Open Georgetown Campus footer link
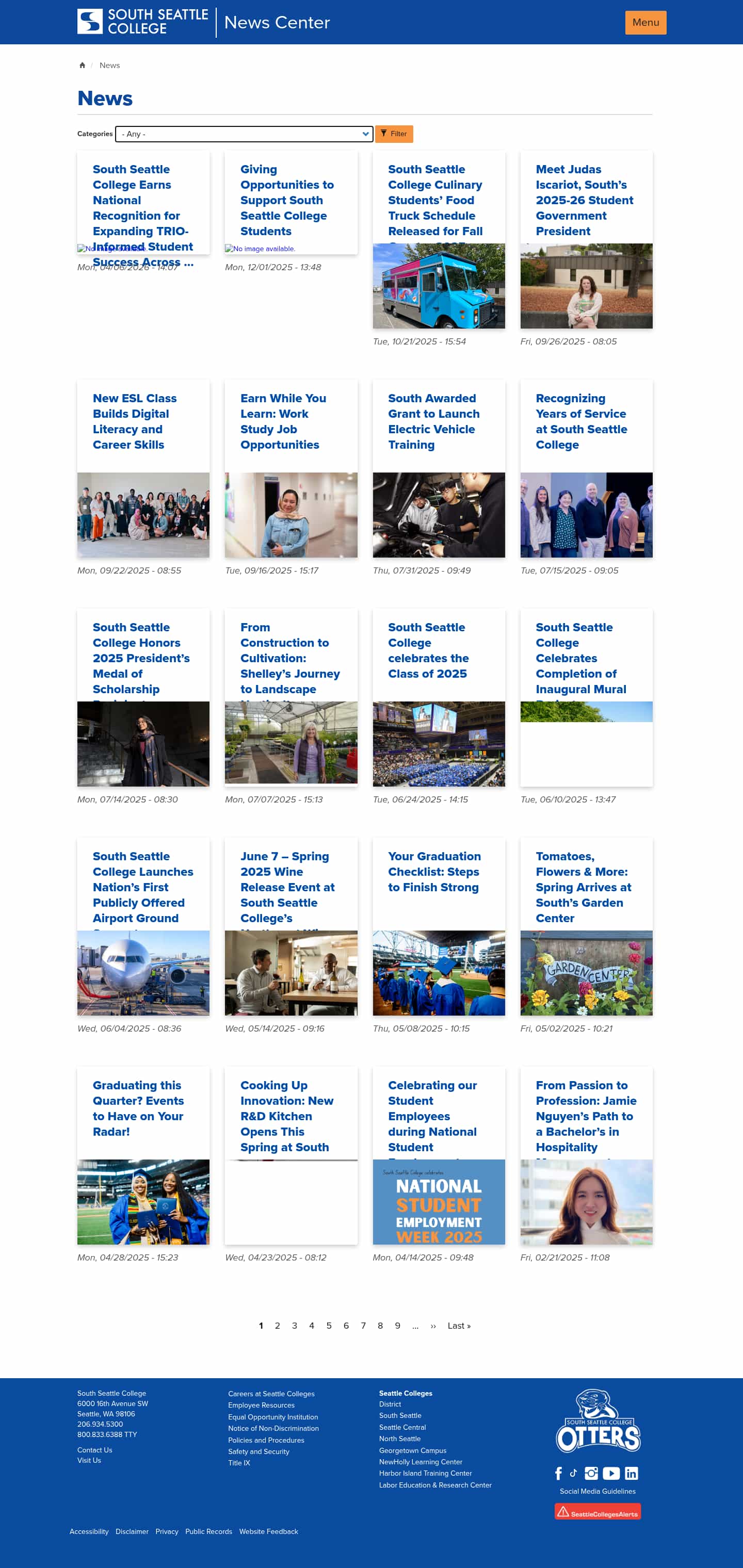 click(412, 1450)
